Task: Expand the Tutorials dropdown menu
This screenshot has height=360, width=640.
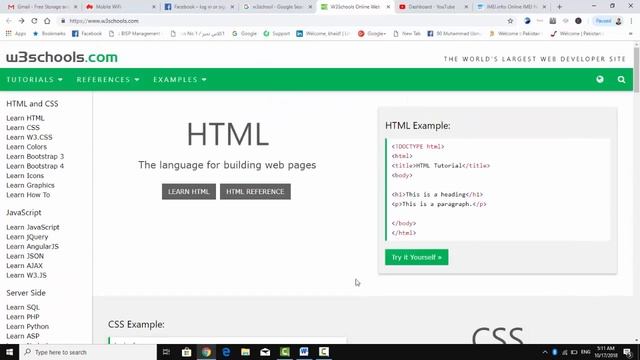Action: pos(35,80)
